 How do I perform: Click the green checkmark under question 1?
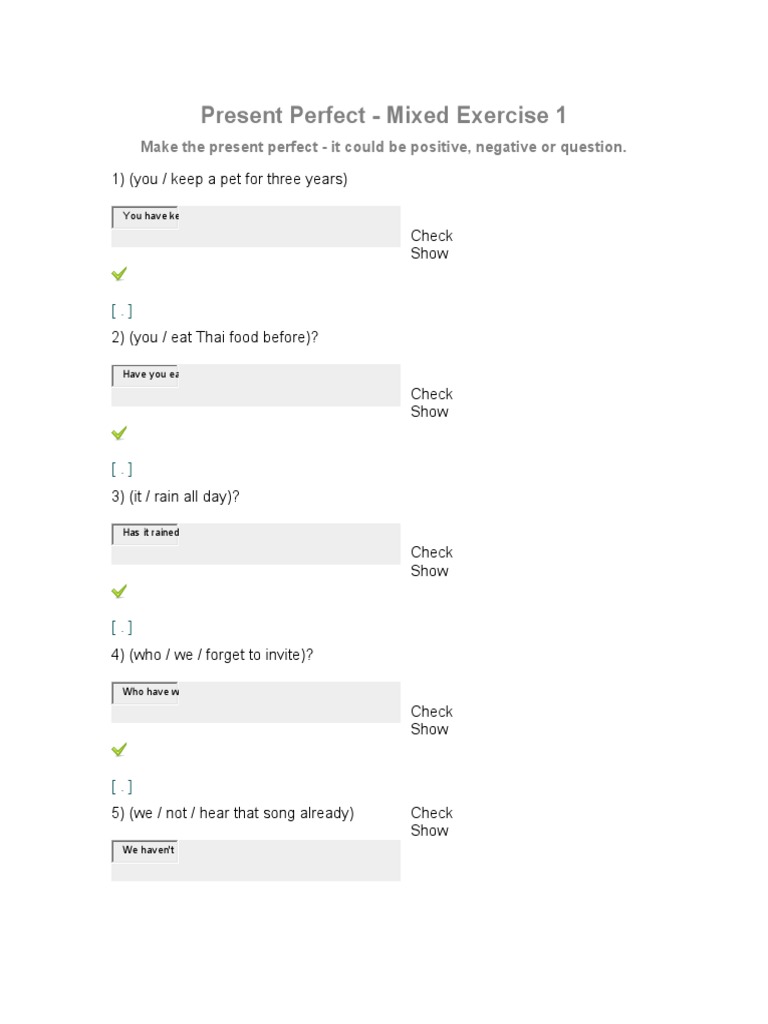[120, 274]
